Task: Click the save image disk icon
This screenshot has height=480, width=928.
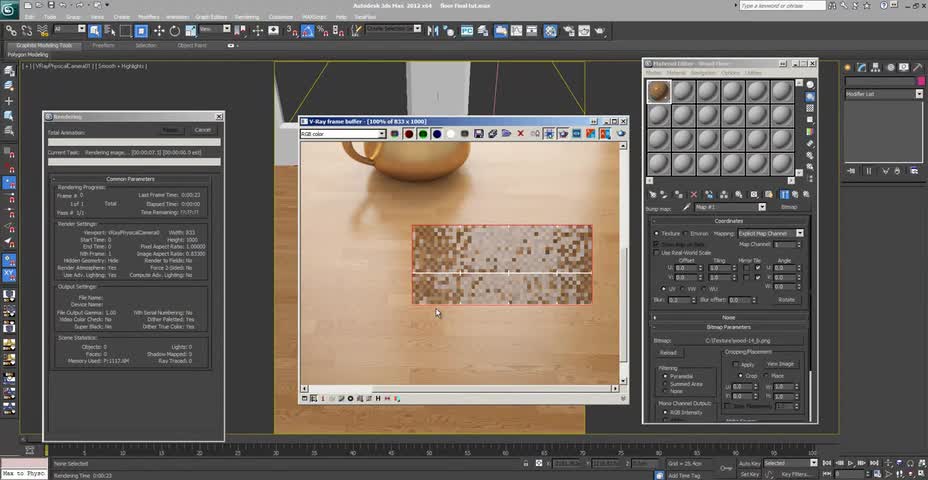Action: tap(479, 133)
